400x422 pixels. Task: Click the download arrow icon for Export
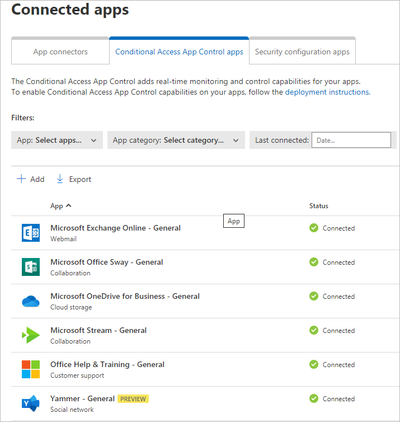tap(60, 179)
